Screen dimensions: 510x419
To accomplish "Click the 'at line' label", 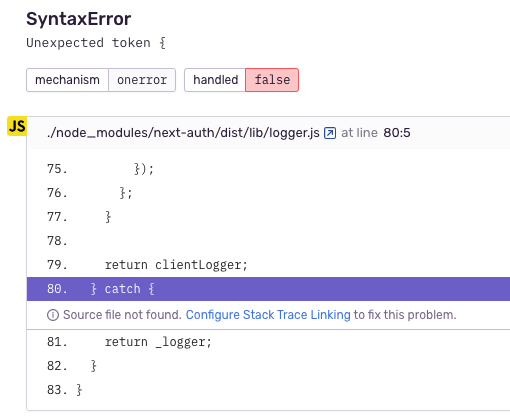I will click(359, 133).
